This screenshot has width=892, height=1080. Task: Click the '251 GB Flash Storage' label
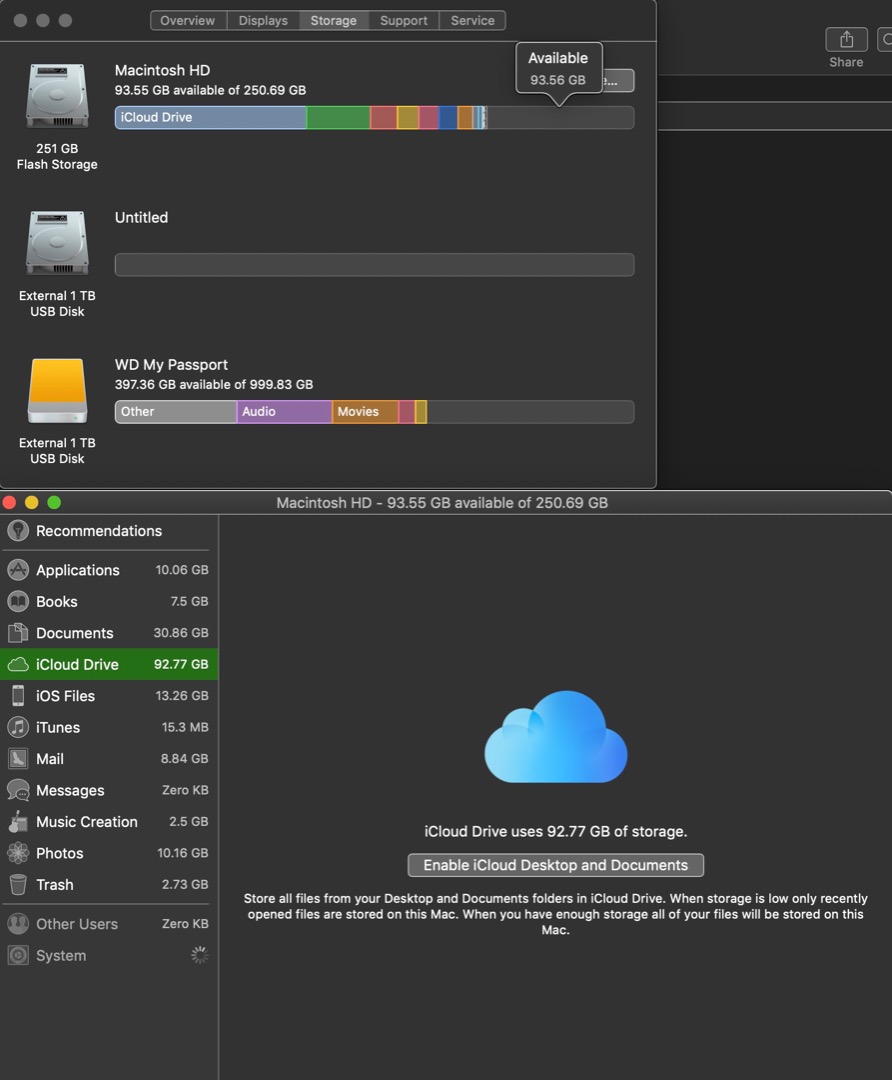coord(57,156)
